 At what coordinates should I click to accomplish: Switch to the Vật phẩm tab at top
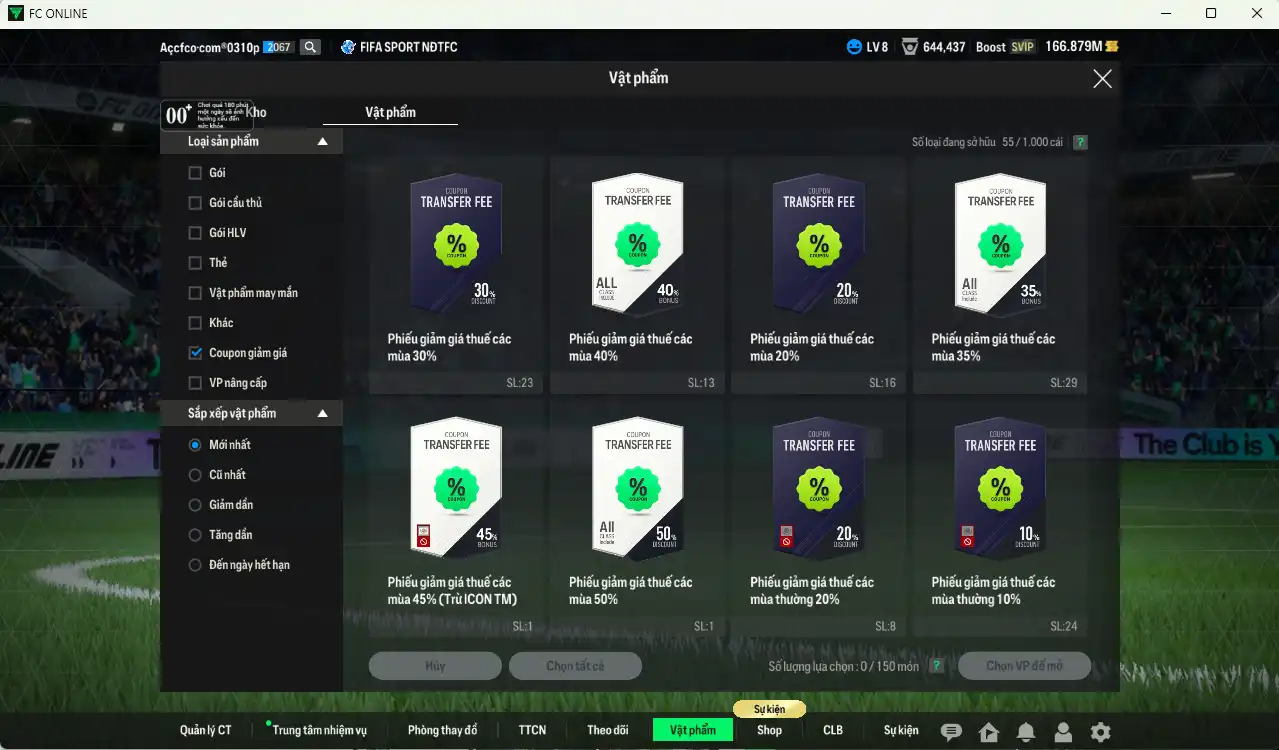tap(390, 112)
